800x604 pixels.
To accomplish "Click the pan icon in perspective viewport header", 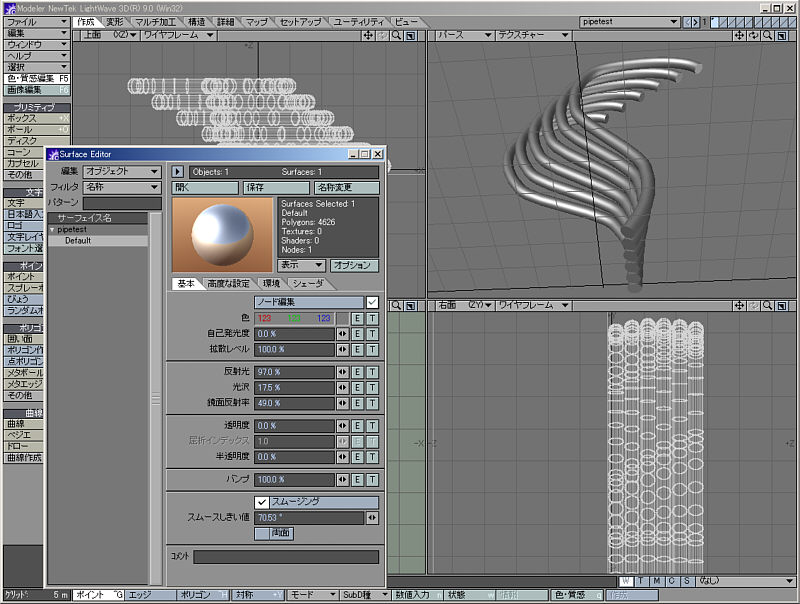I will coord(739,35).
